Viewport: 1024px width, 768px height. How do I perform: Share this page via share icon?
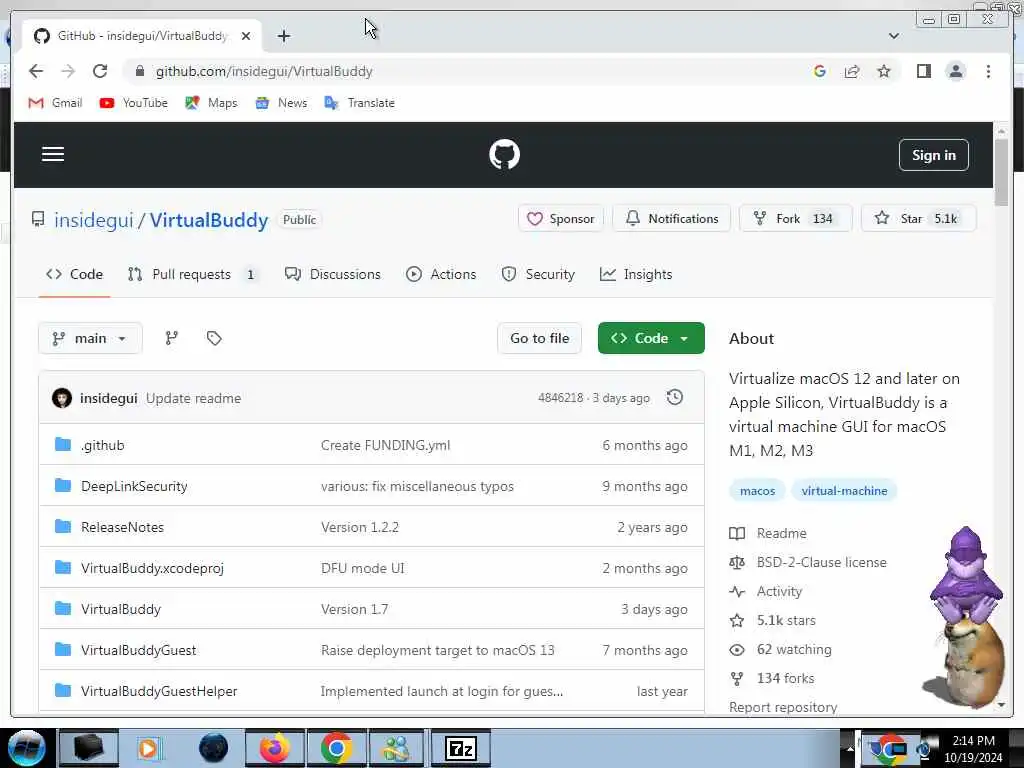pyautogui.click(x=852, y=71)
